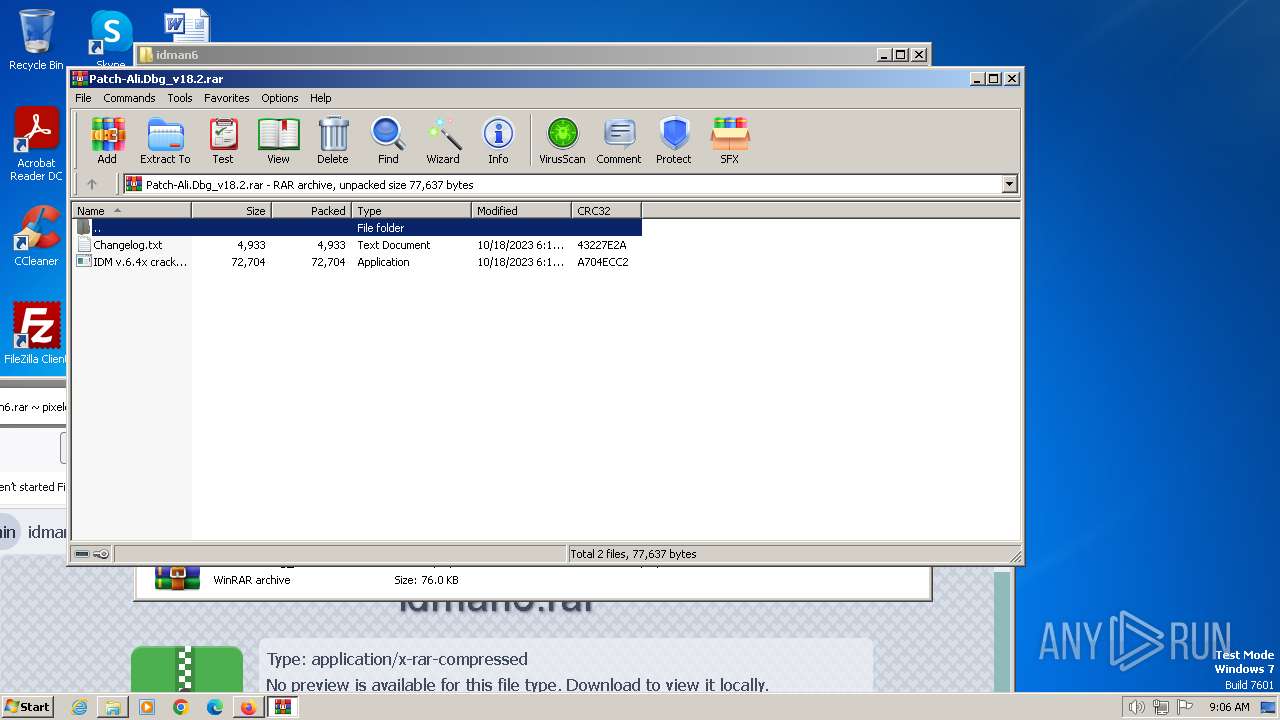
Task: Open the View toolbar icon
Action: (x=278, y=140)
